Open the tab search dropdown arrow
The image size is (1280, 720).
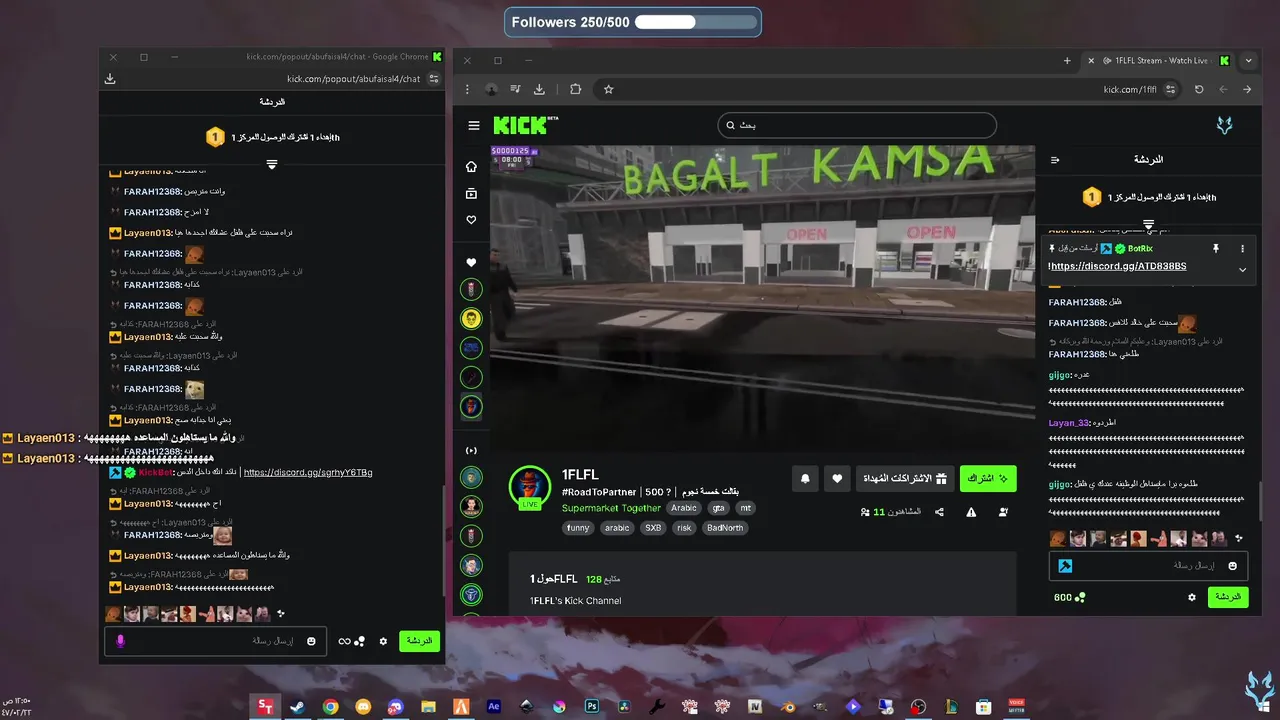click(1248, 60)
